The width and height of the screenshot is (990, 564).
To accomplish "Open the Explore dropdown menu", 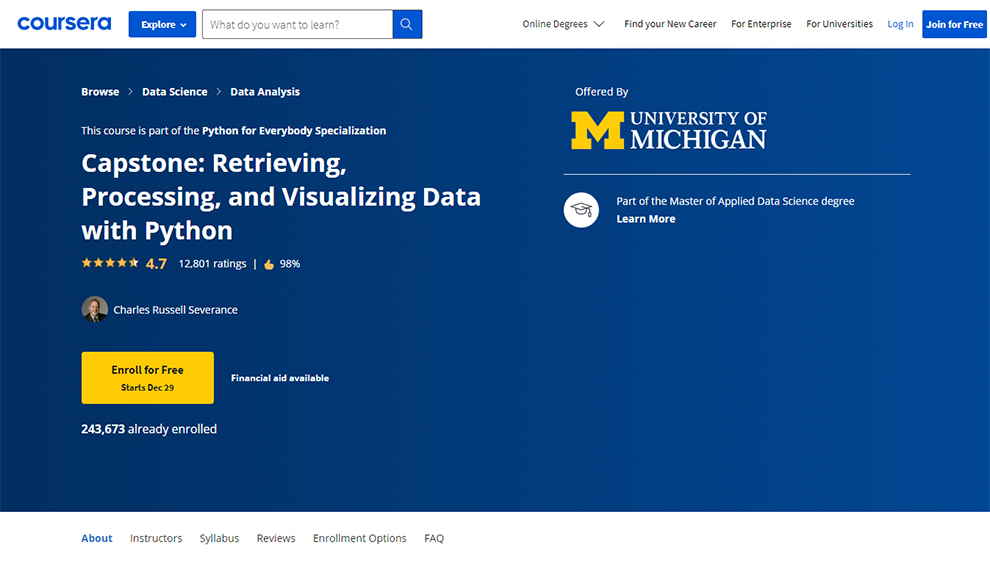I will coord(162,24).
